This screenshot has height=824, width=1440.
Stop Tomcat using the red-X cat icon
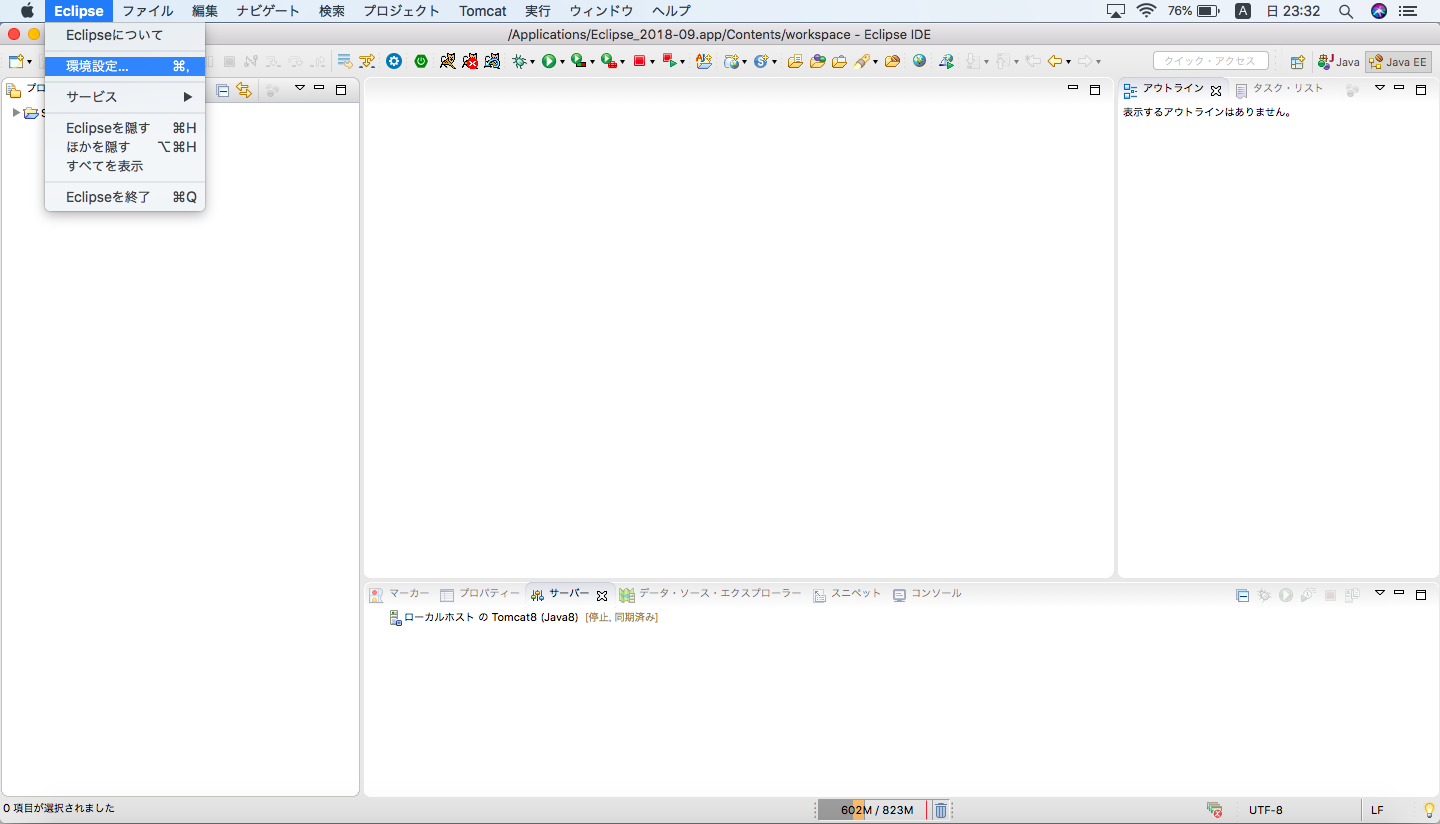[x=470, y=61]
